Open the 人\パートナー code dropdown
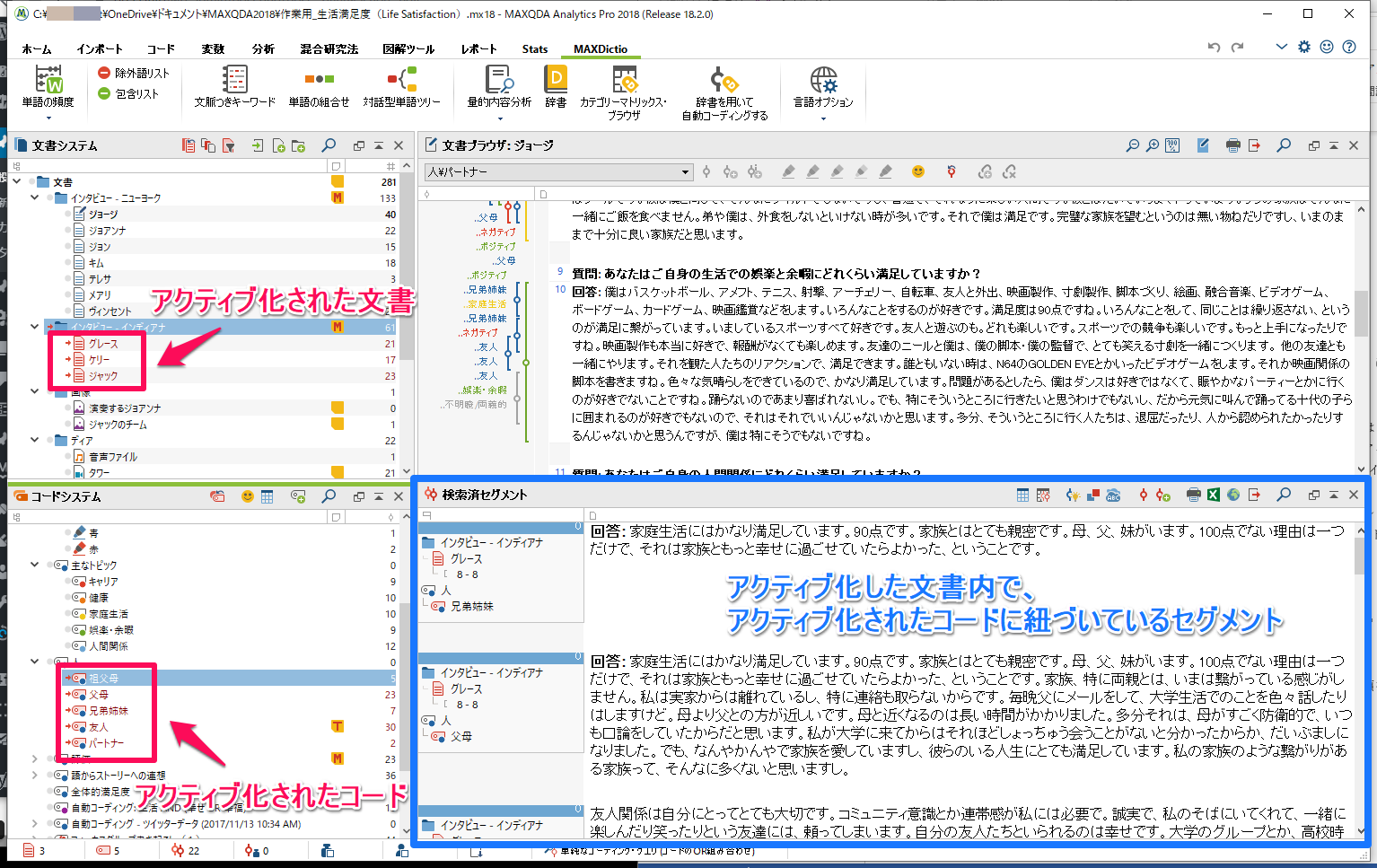Screen dimensions: 1377x868 coord(558,171)
